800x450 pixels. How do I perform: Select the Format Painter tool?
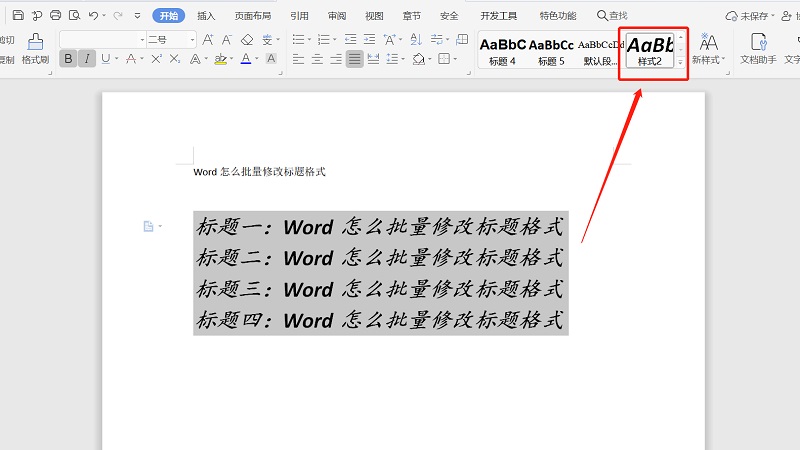pos(35,48)
